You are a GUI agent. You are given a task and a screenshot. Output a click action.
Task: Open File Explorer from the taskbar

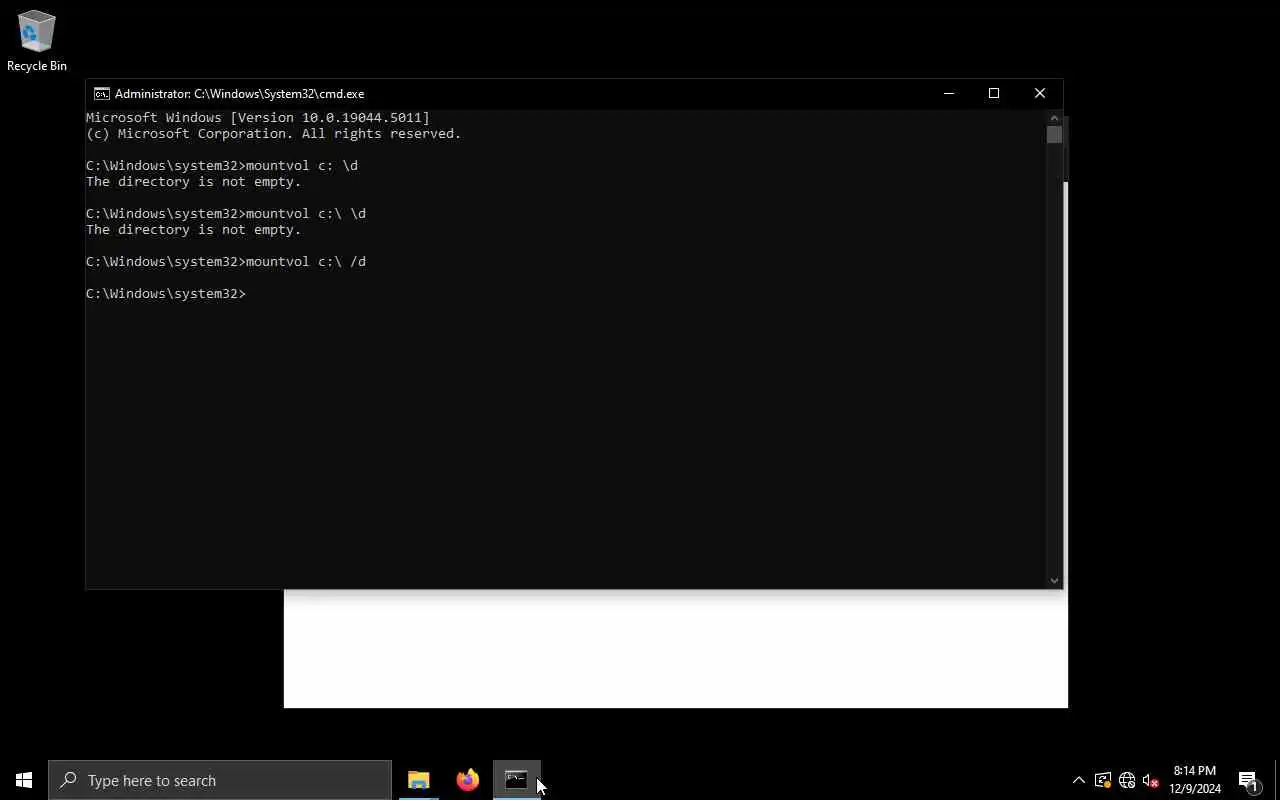(418, 780)
